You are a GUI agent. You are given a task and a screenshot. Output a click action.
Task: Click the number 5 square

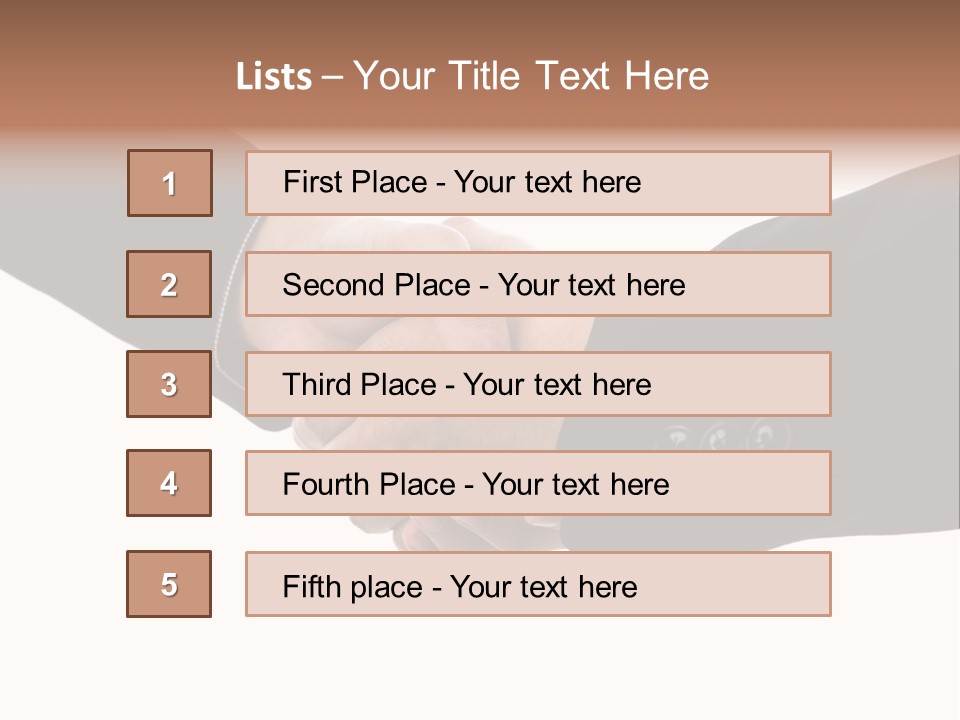point(169,584)
